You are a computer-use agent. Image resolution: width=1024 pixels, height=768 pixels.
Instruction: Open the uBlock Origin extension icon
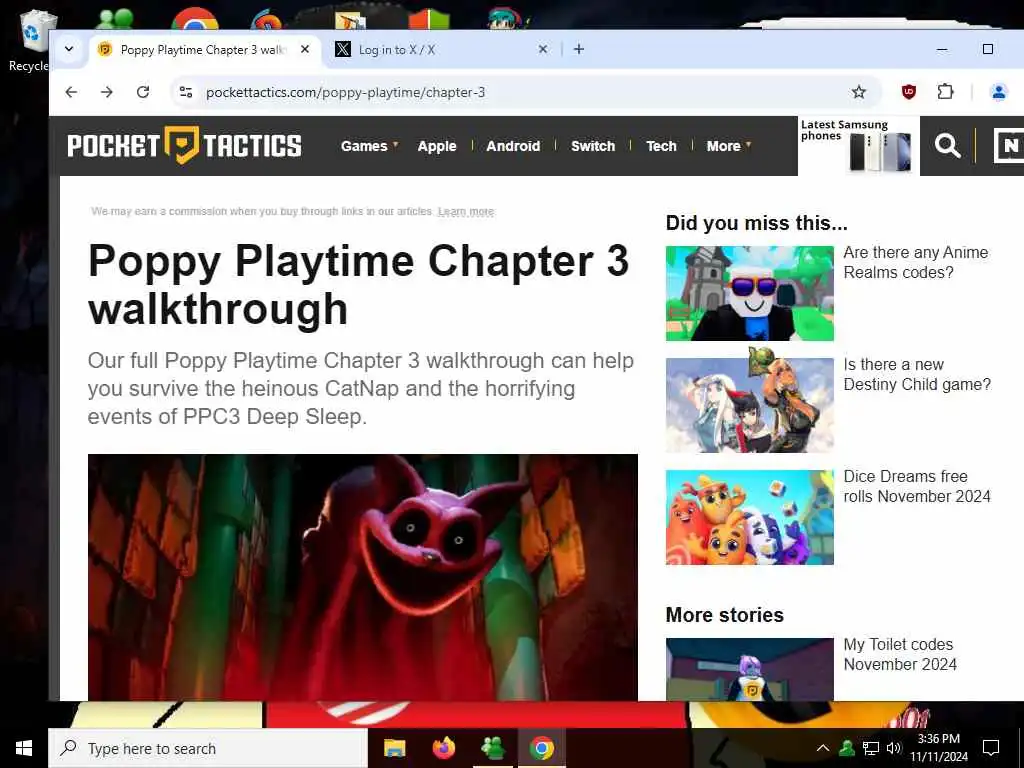[908, 92]
